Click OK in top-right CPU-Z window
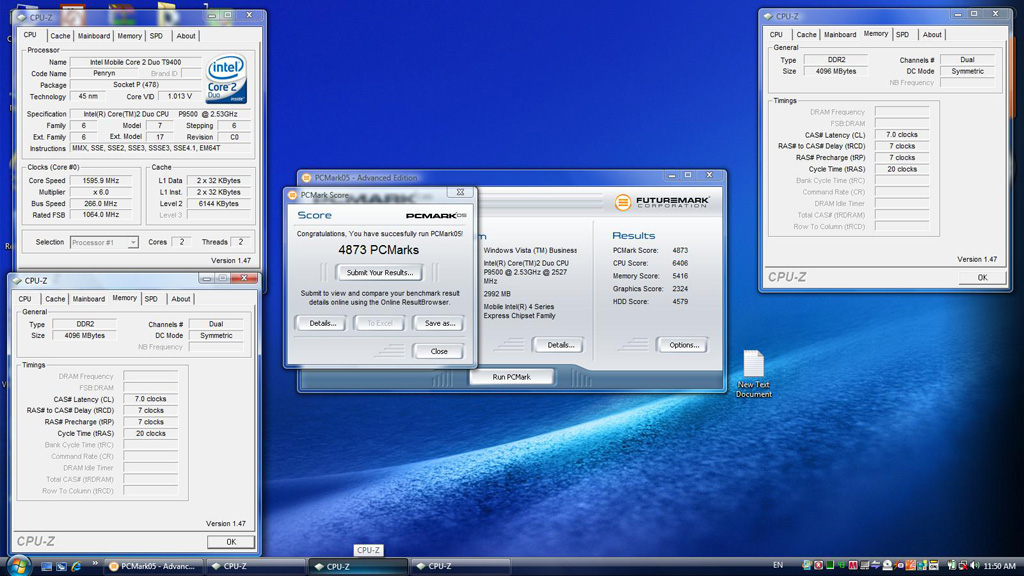Viewport: 1024px width, 576px height. click(982, 278)
